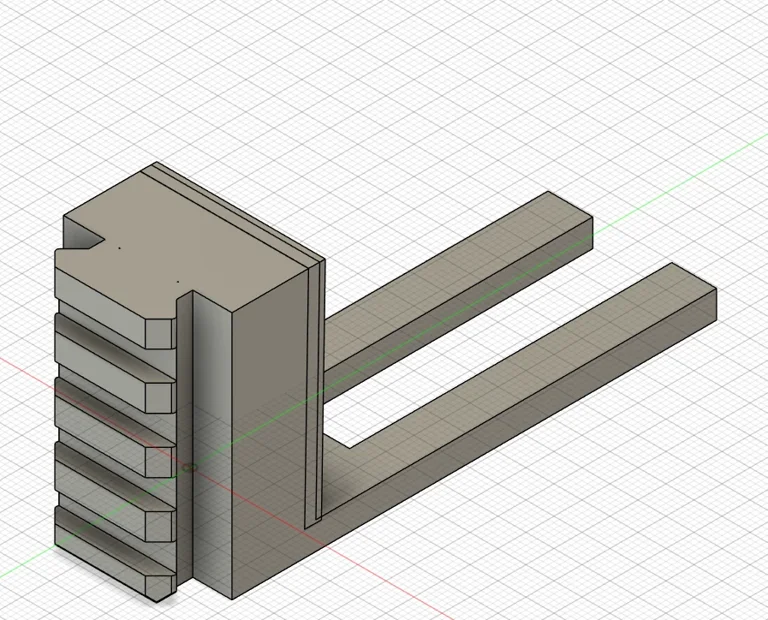Pick the middle fin on the block's side
768x620 pixels.
click(110, 419)
